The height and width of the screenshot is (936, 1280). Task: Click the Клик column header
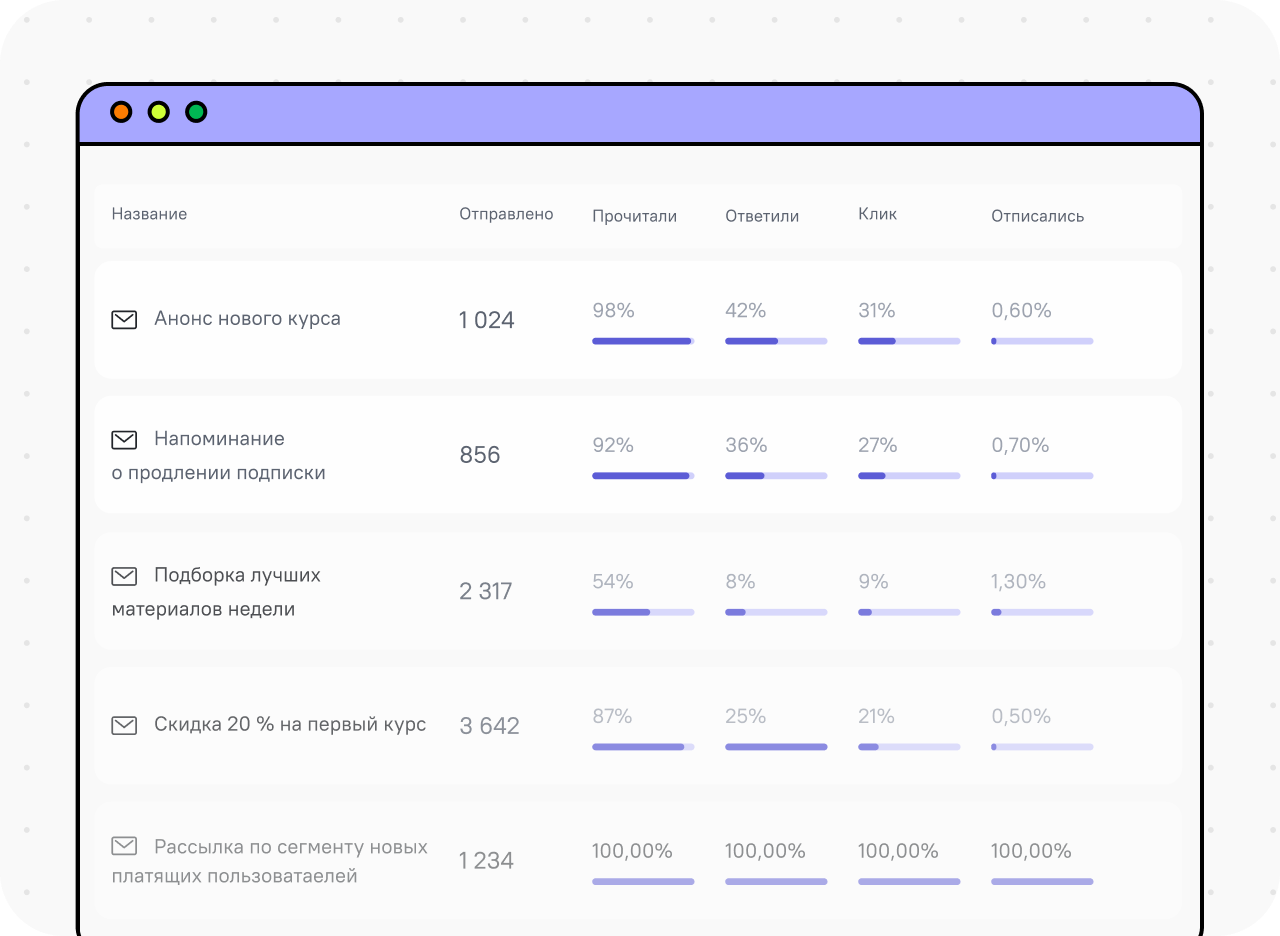click(x=877, y=214)
